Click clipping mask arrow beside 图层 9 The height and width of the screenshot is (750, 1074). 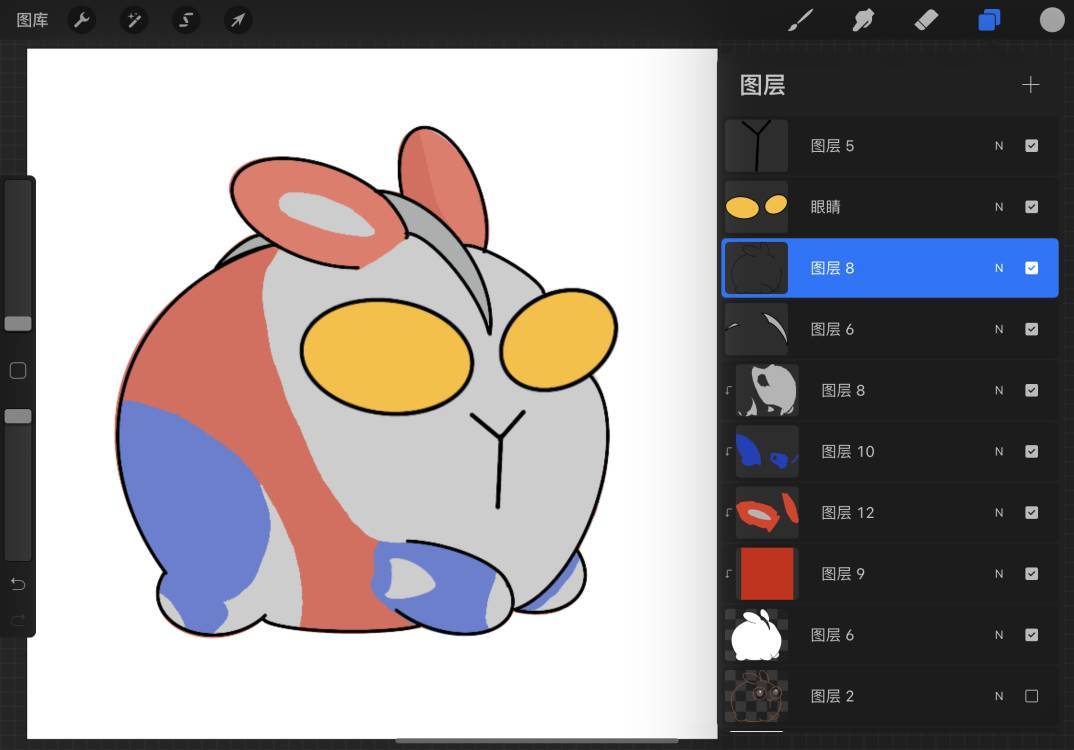[728, 573]
